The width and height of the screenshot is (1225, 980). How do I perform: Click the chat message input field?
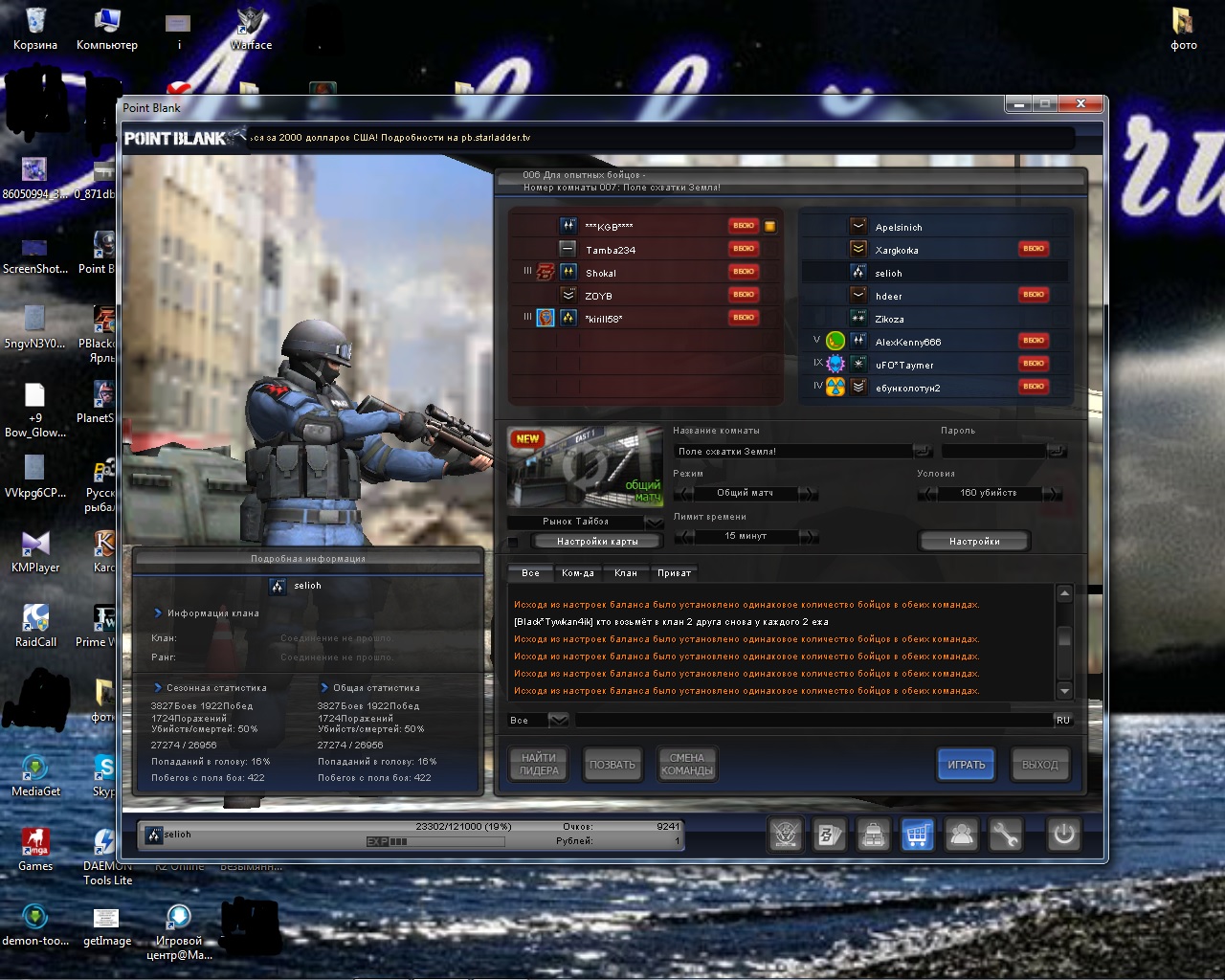point(813,720)
